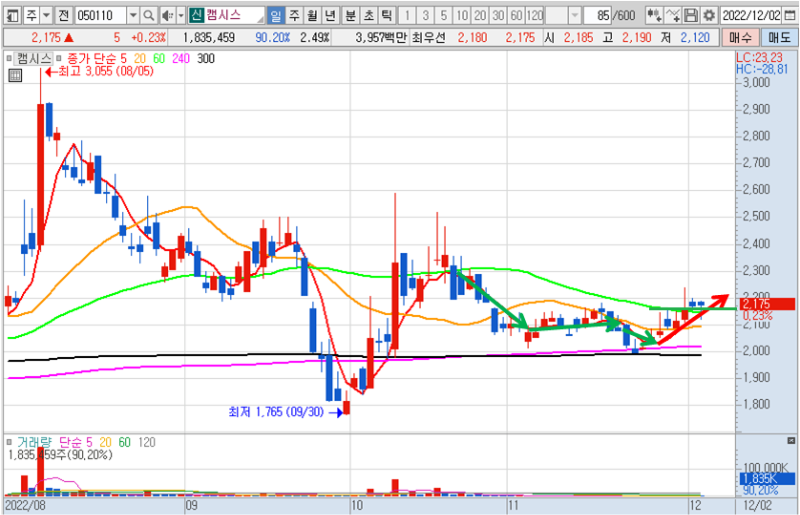This screenshot has width=800, height=515.
Task: Click the 캠시스 stock name box
Action: click(x=234, y=15)
